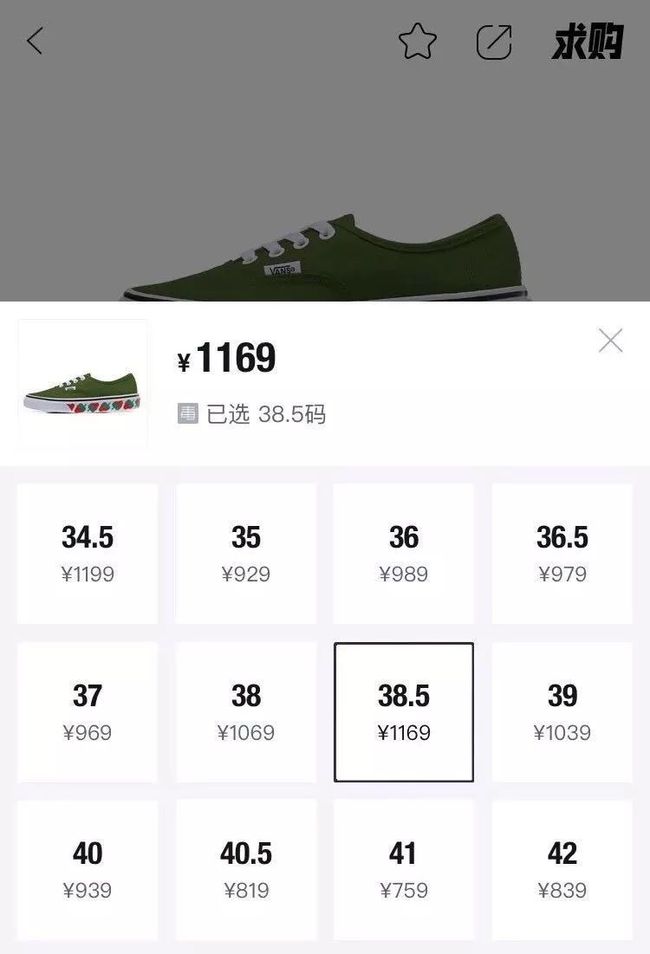Image resolution: width=650 pixels, height=954 pixels.
Task: Pick size 36.5 at ¥979
Action: click(562, 554)
